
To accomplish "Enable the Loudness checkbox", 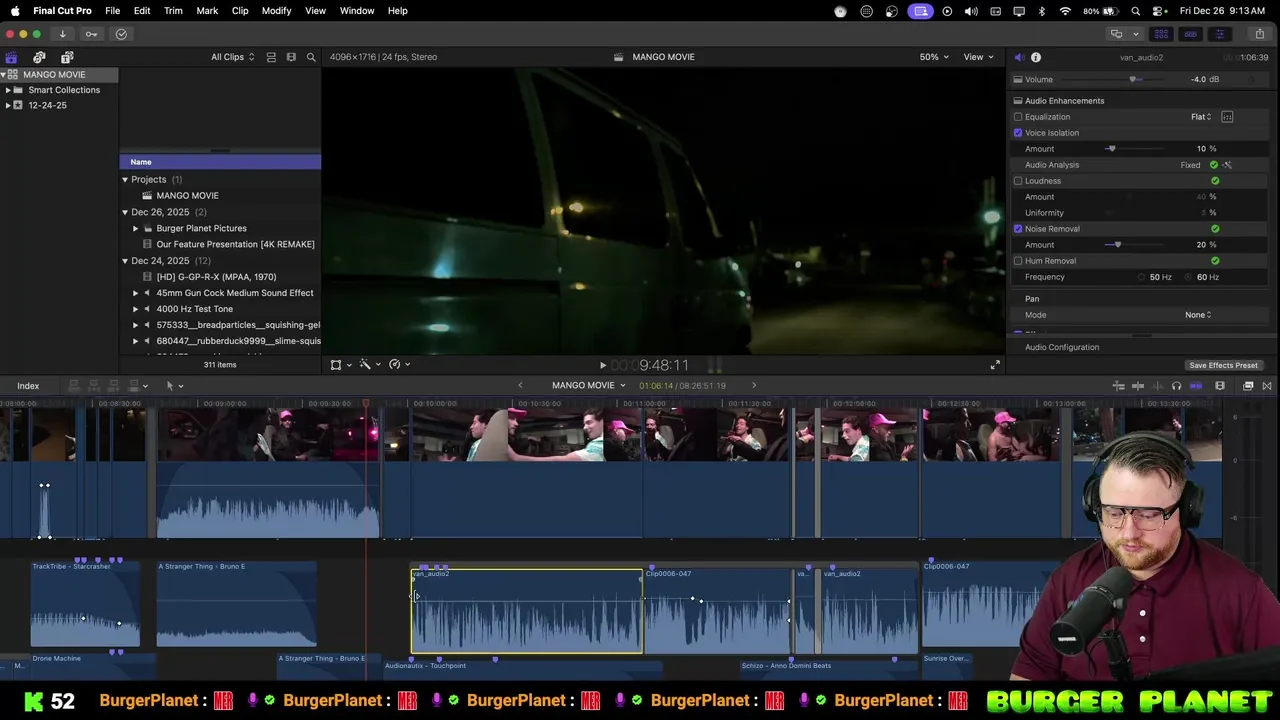I will point(1018,181).
